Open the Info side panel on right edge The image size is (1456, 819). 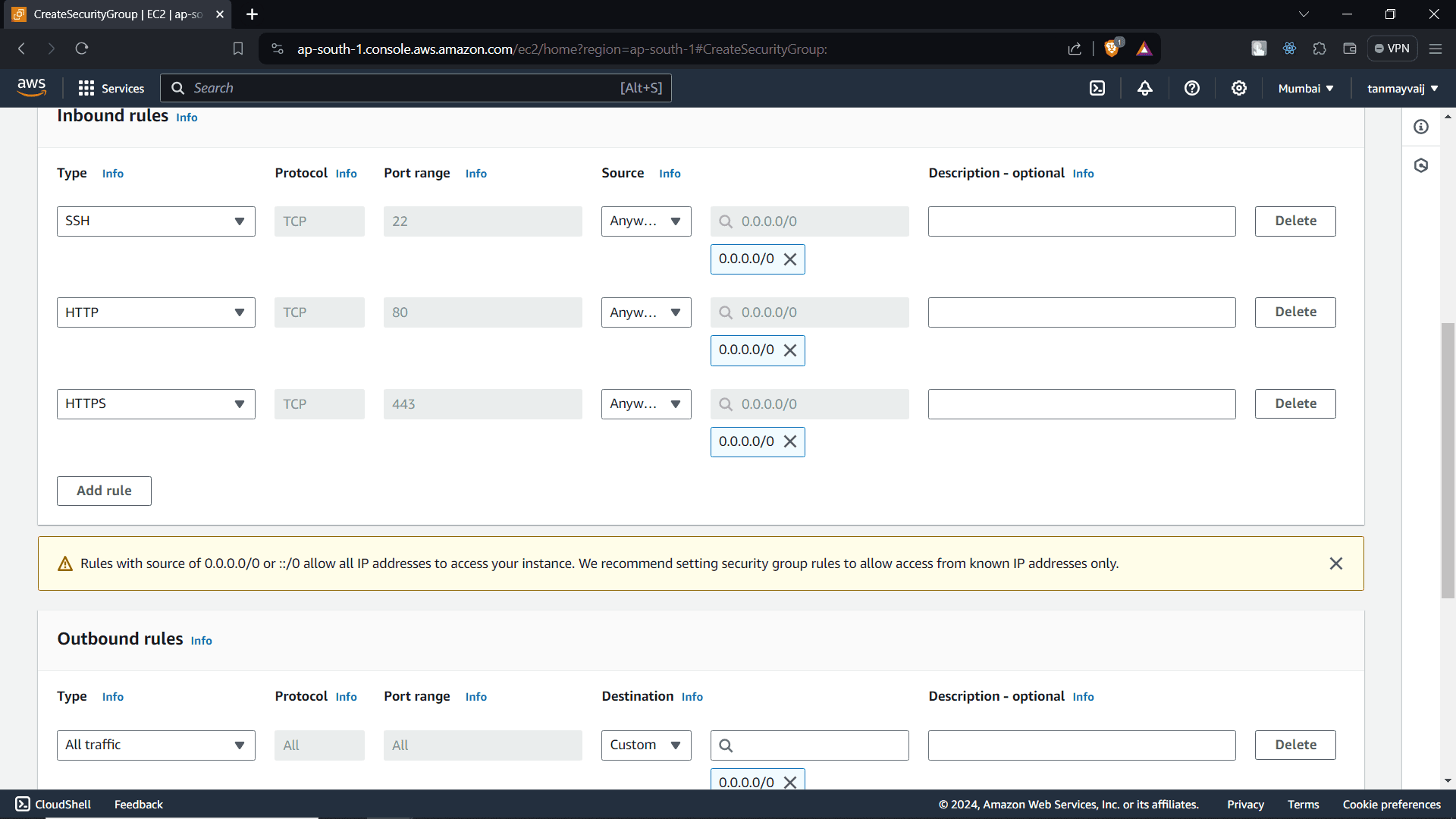(x=1421, y=127)
